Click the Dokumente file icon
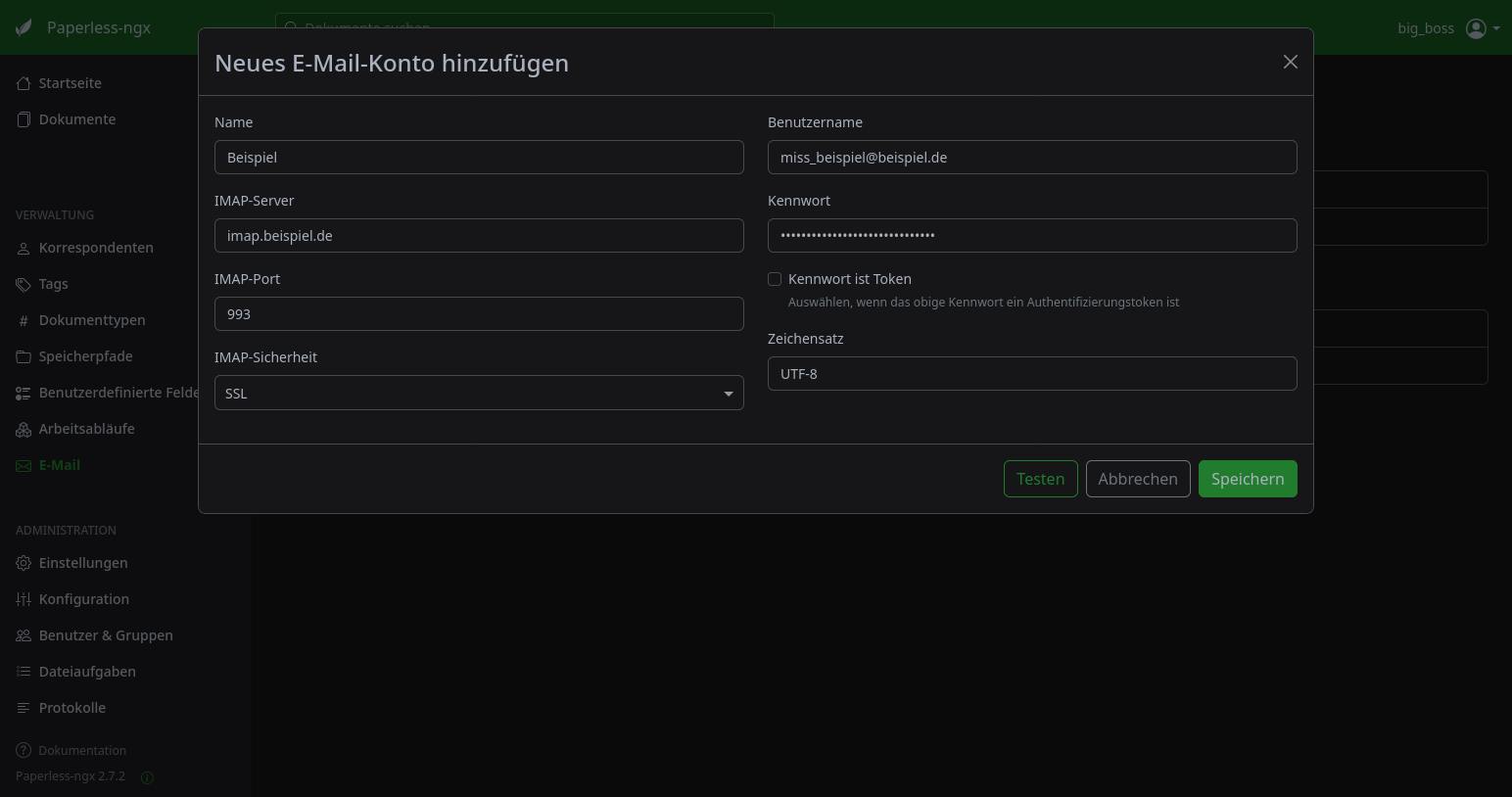 click(24, 119)
